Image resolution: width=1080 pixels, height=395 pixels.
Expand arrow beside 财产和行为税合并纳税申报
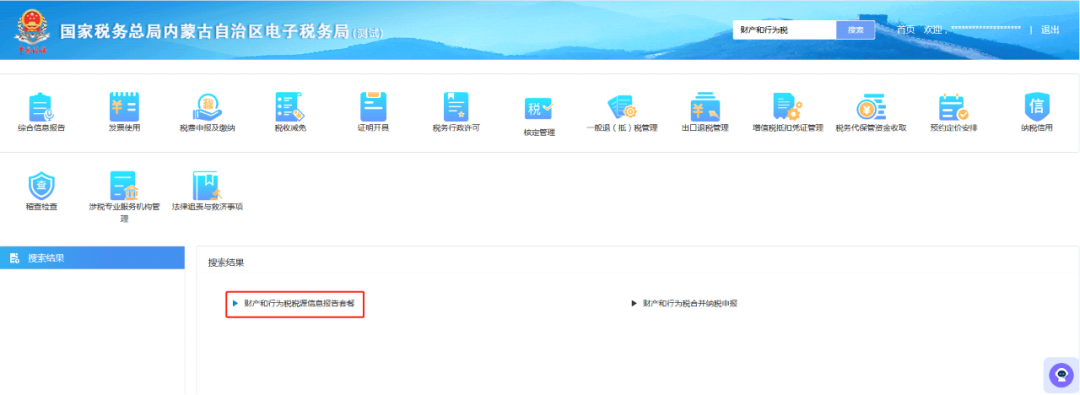[x=634, y=303]
